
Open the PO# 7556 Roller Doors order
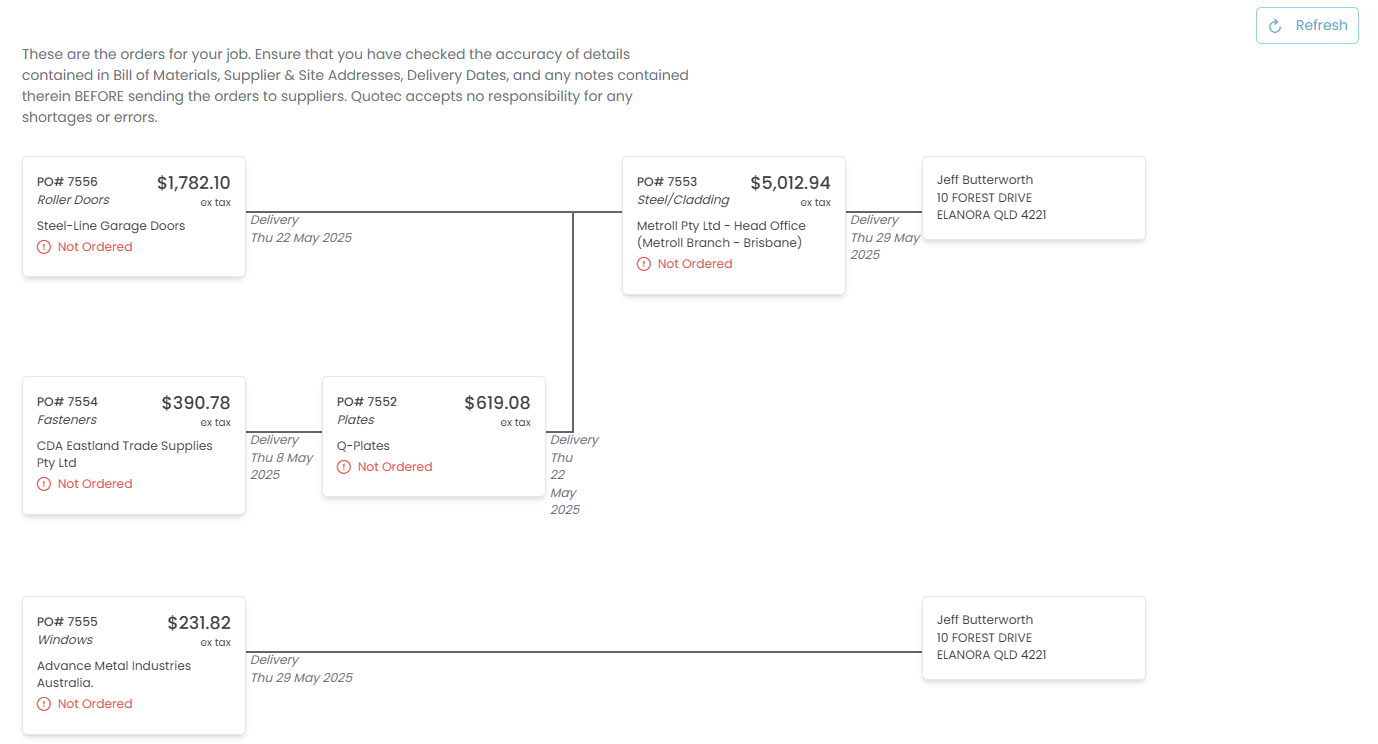(x=134, y=216)
